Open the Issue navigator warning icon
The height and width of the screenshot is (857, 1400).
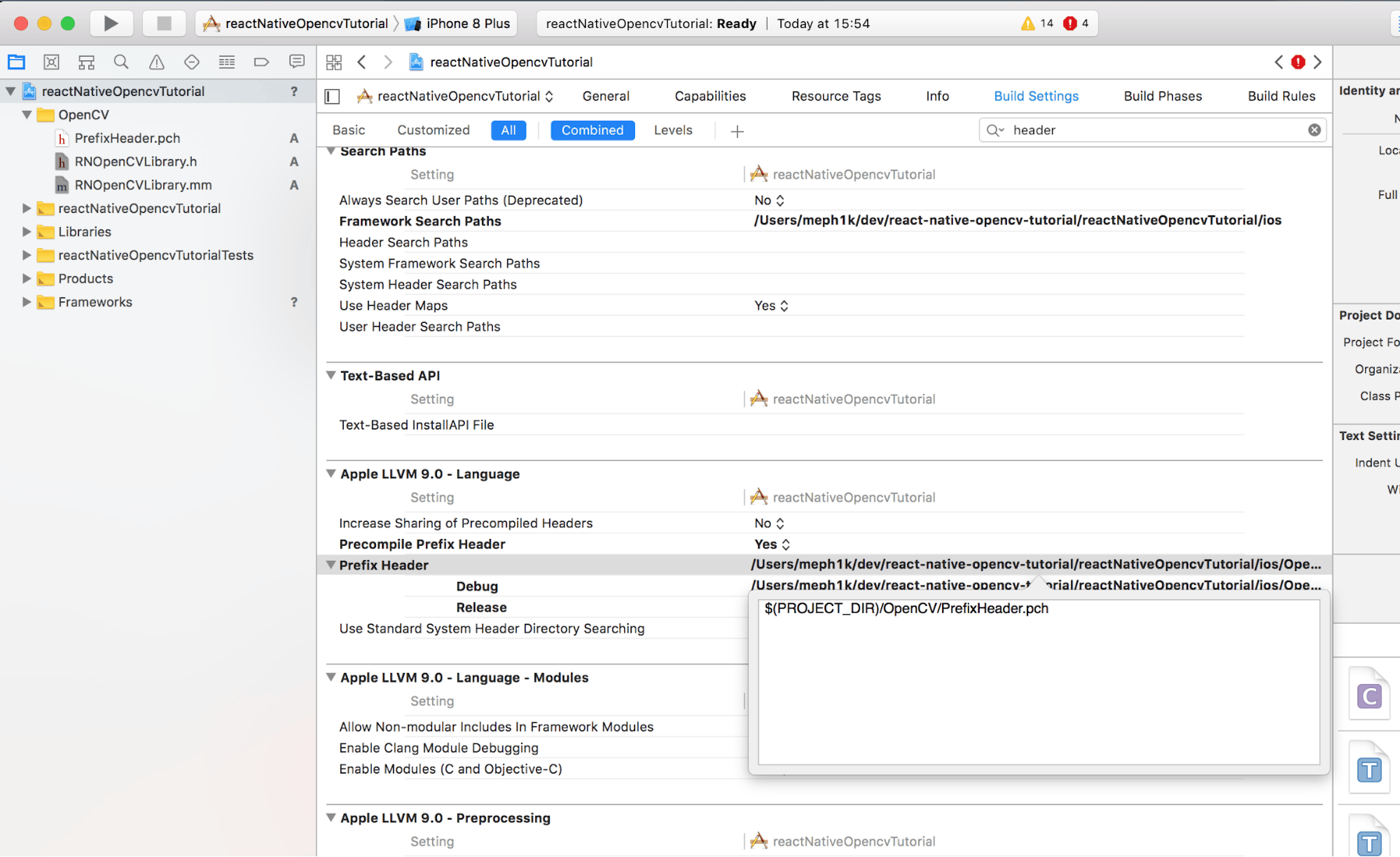tap(157, 62)
